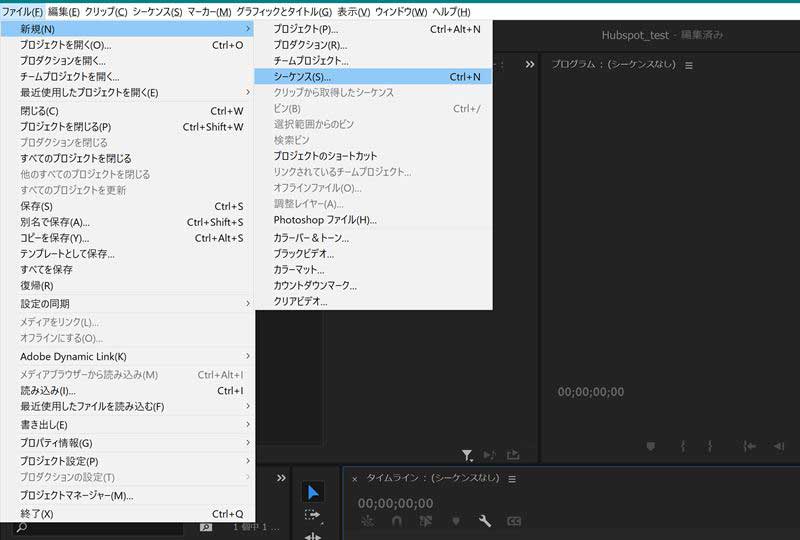
Task: Click the timeline timecode 00;00;00;00
Action: click(395, 503)
